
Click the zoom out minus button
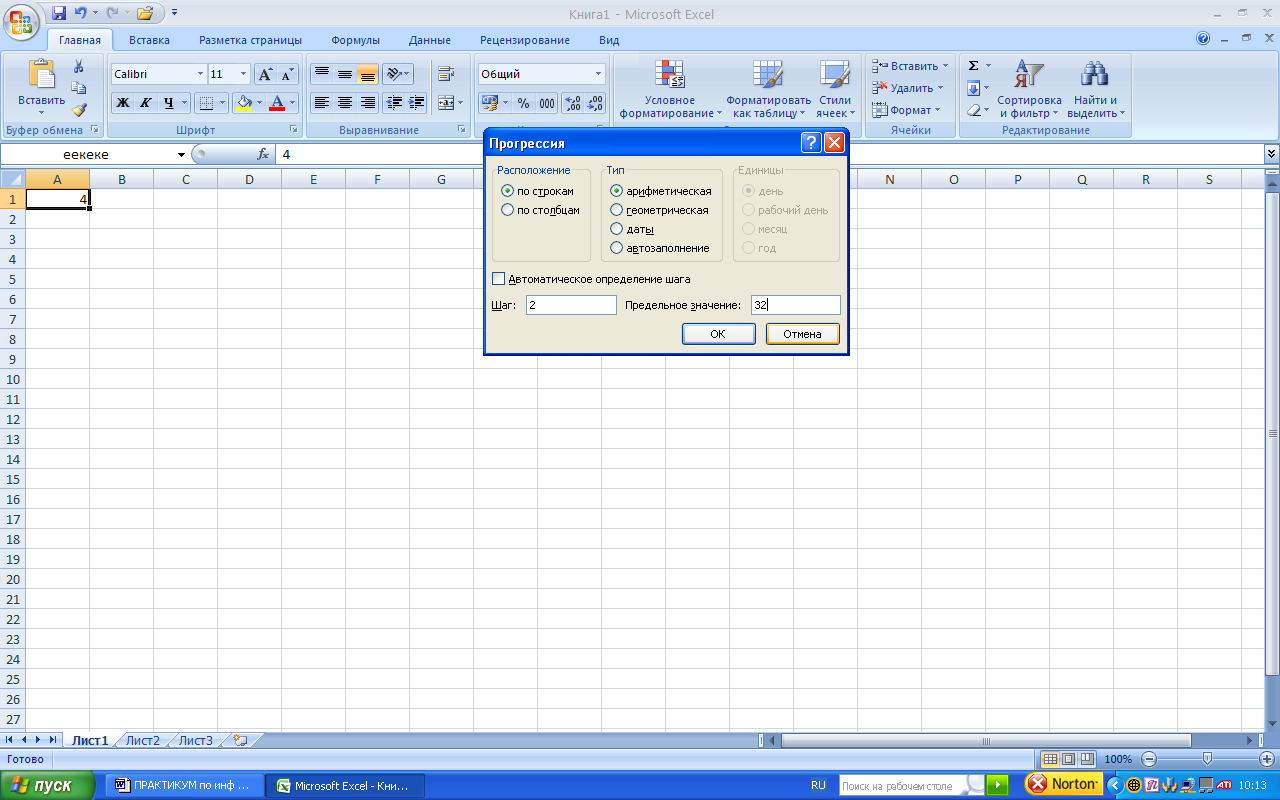[1149, 759]
